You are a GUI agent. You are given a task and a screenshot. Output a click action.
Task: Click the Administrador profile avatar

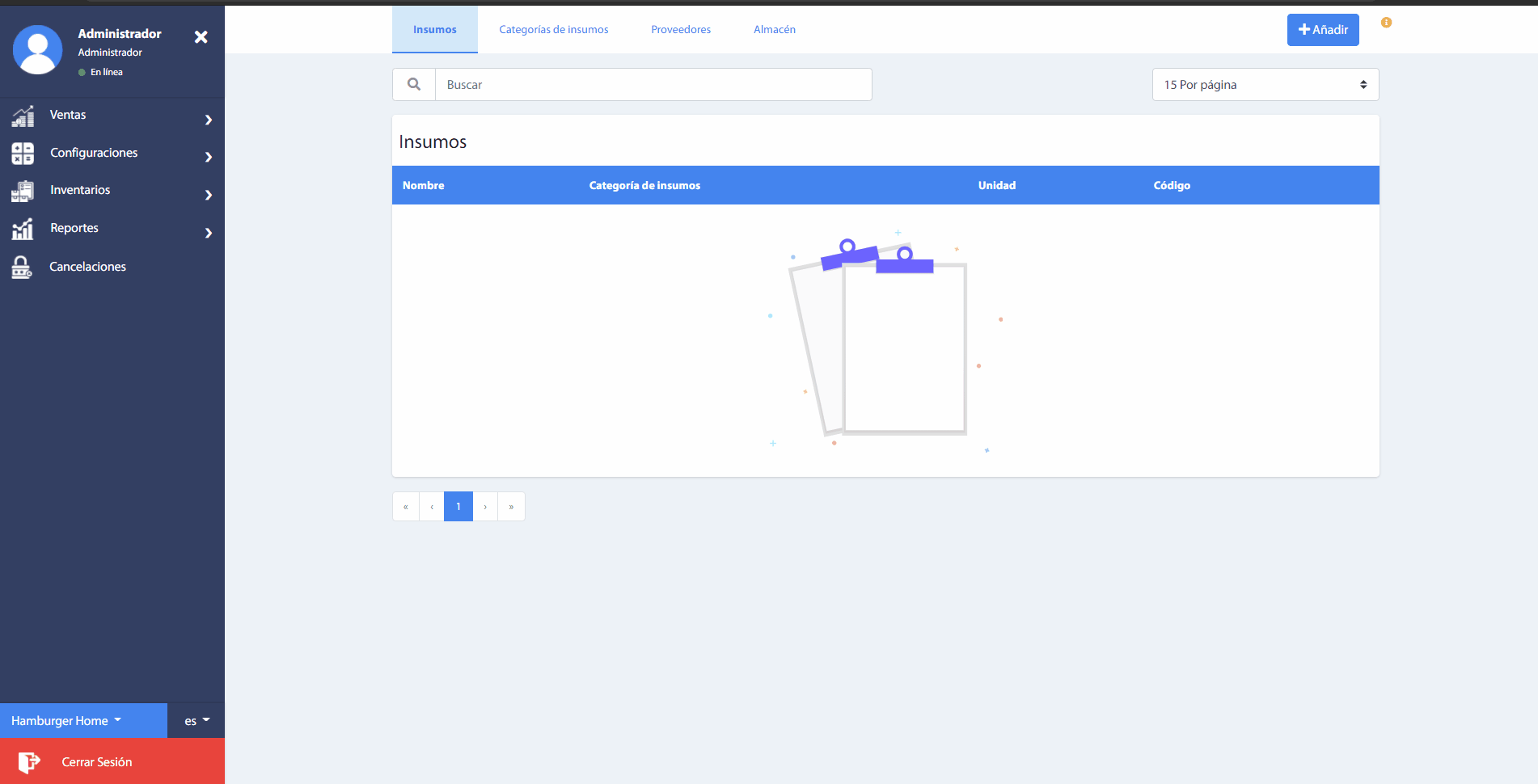[38, 49]
